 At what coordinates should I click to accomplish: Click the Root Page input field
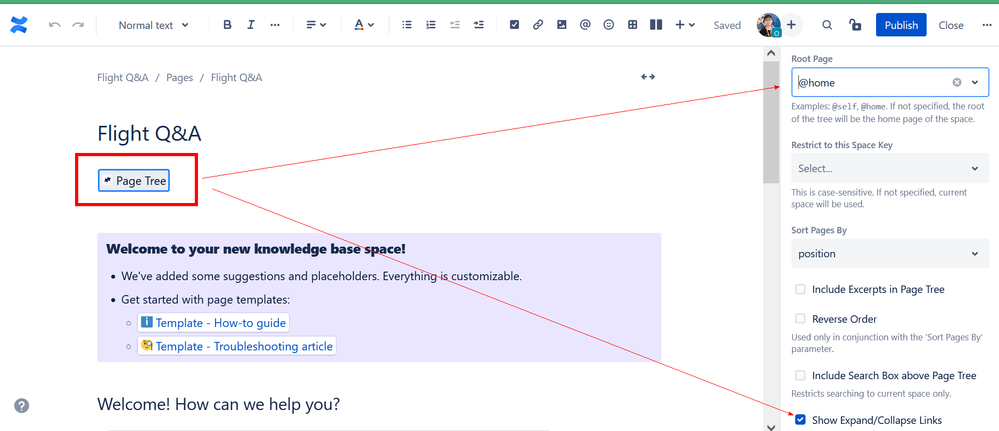pos(890,82)
